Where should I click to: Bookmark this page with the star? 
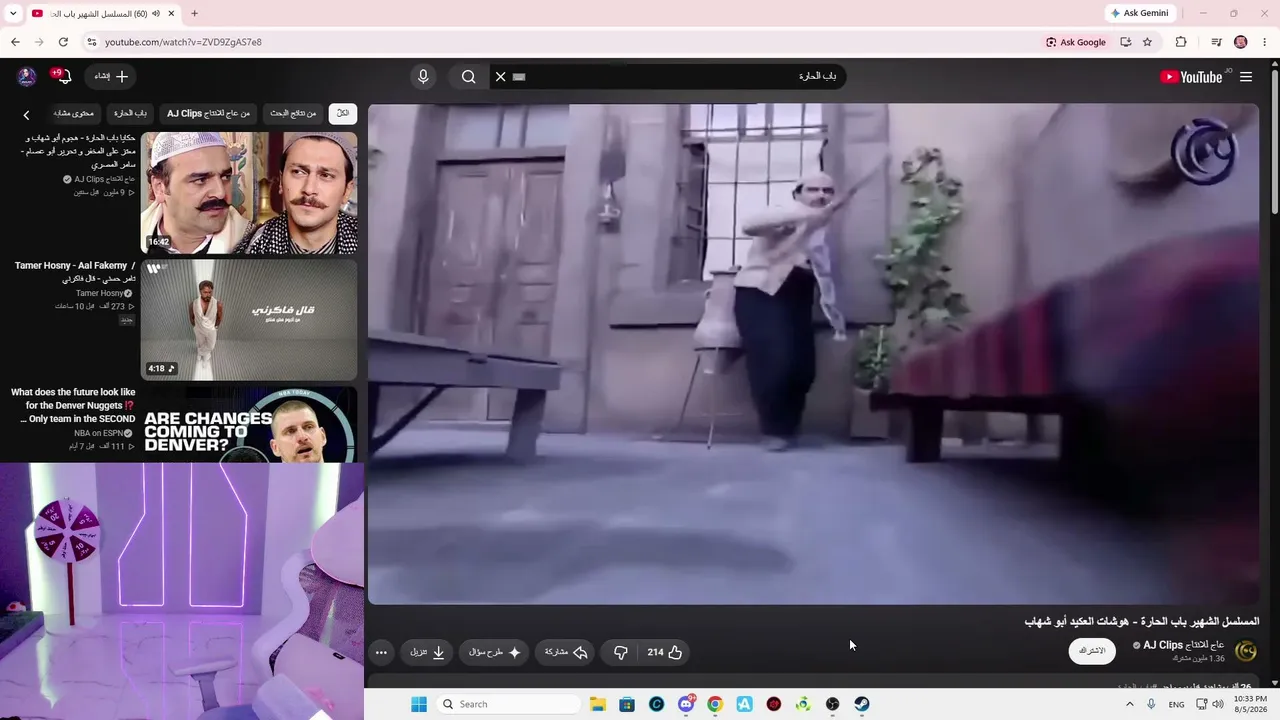[x=1147, y=42]
